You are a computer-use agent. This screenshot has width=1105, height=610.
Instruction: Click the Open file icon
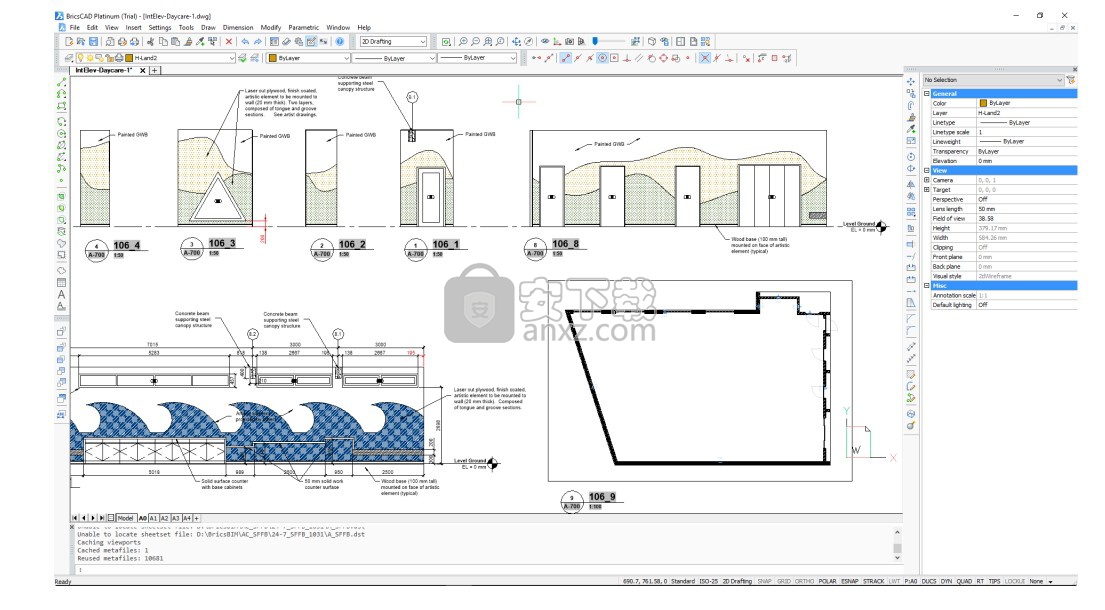coord(81,42)
